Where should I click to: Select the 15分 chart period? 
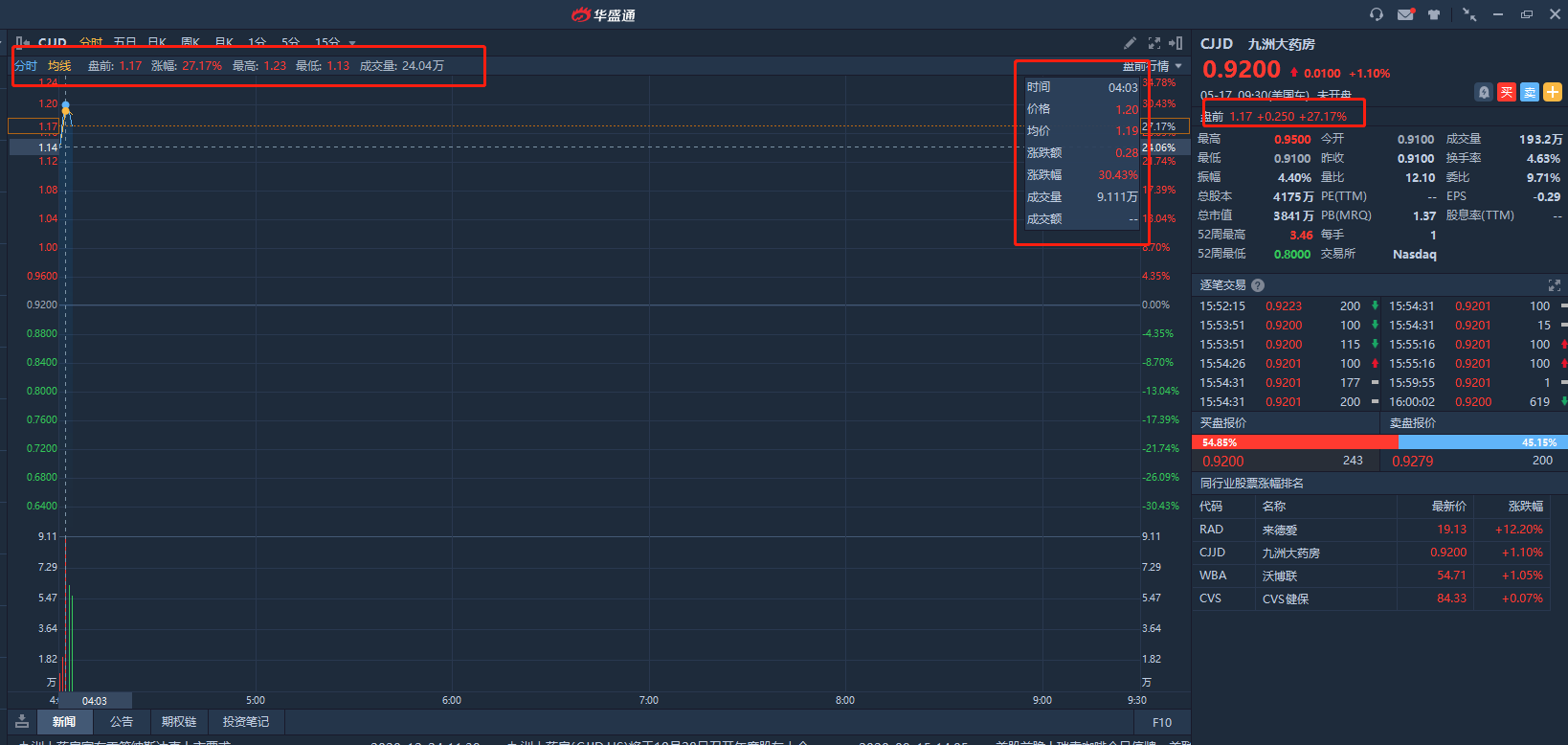(x=327, y=43)
